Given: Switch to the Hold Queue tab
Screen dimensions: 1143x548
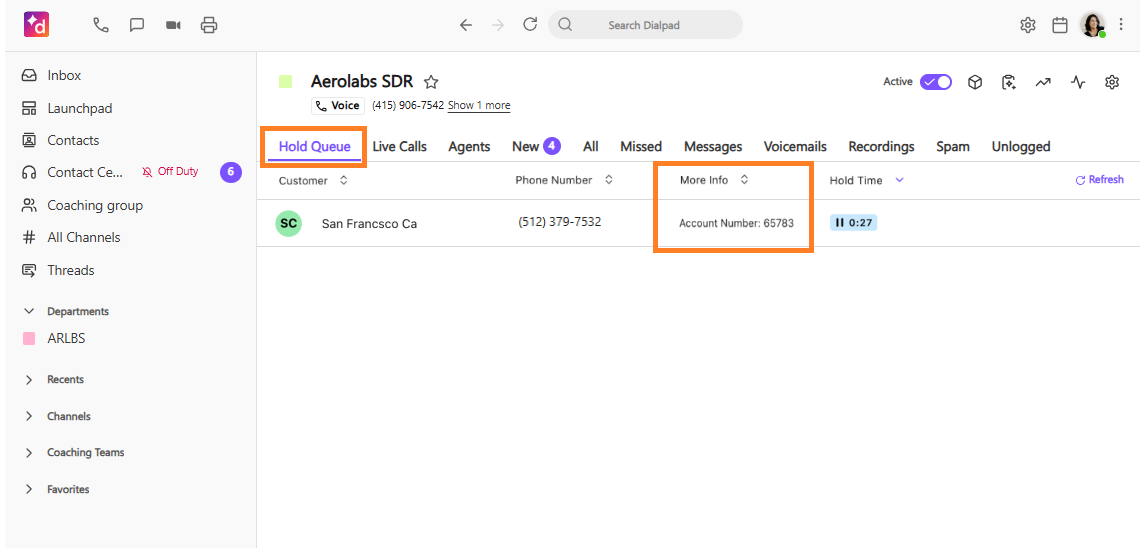Looking at the screenshot, I should click(x=314, y=146).
